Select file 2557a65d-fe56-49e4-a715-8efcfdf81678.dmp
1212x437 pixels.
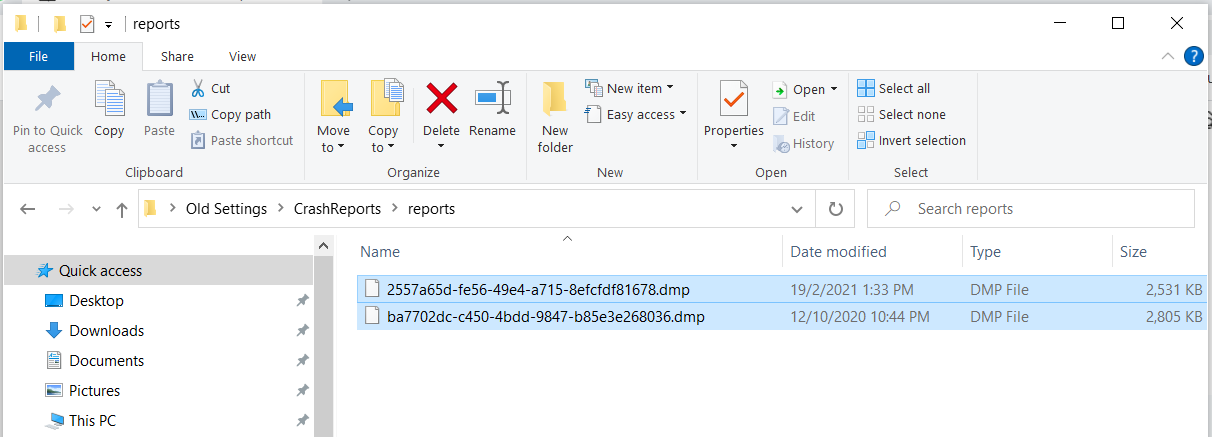point(538,290)
